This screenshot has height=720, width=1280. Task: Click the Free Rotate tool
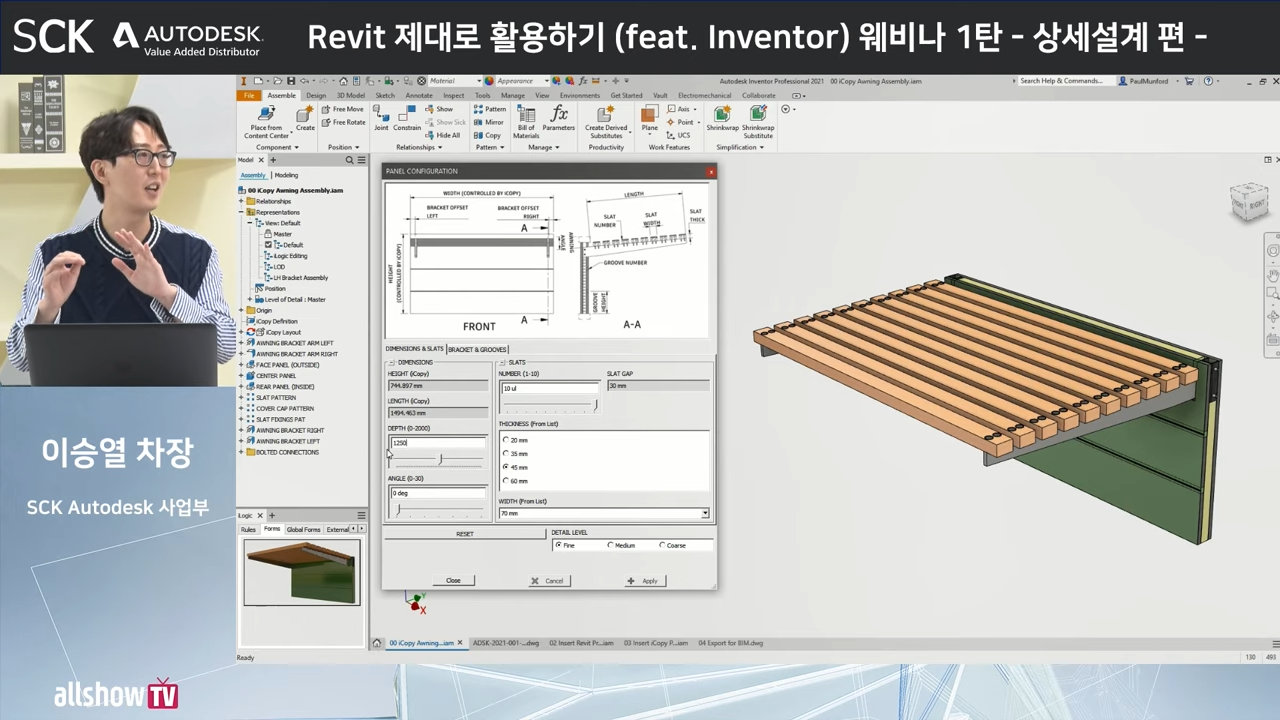pyautogui.click(x=343, y=122)
